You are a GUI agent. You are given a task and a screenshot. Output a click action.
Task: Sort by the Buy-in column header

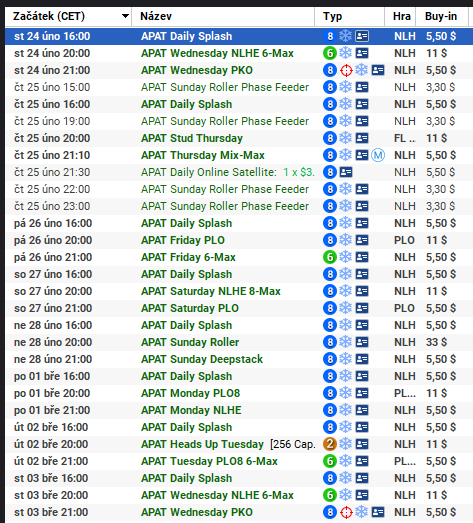point(441,16)
